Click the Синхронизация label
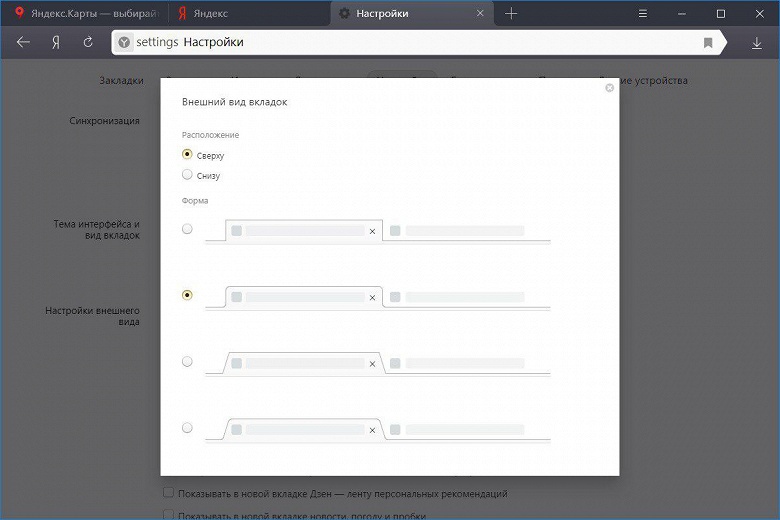The height and width of the screenshot is (520, 780). click(x=104, y=121)
